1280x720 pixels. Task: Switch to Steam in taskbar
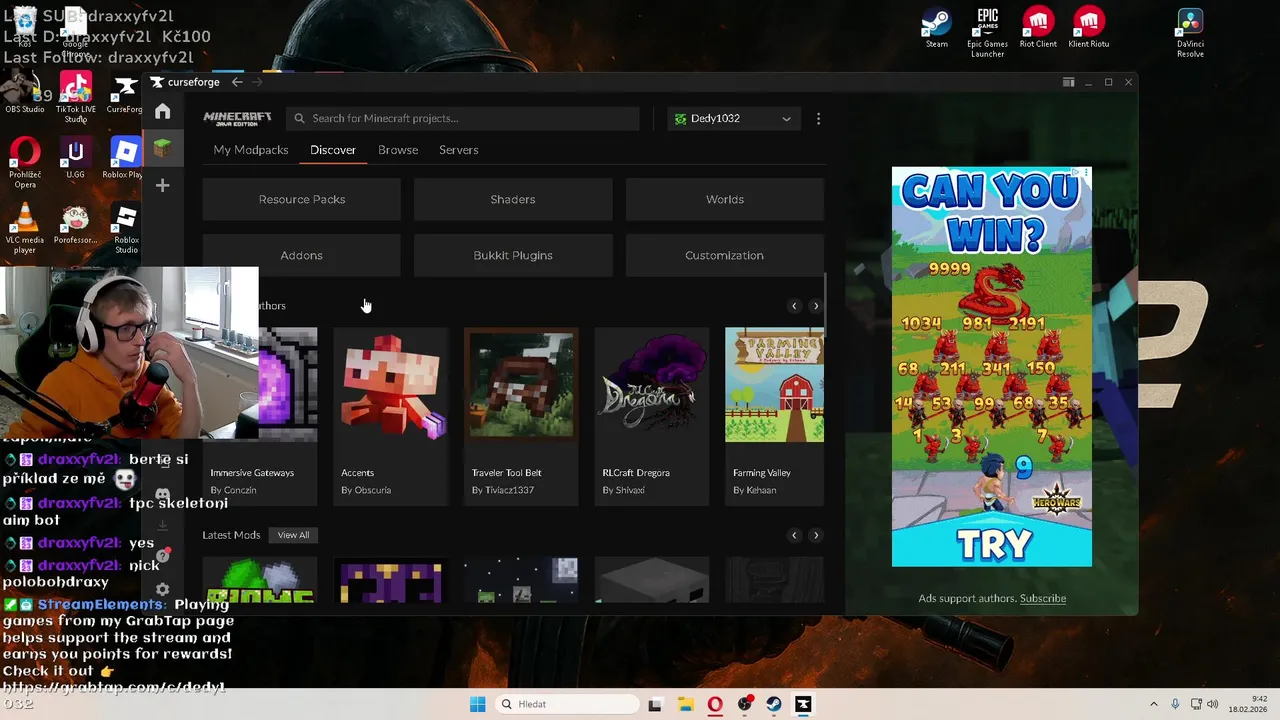coord(774,704)
